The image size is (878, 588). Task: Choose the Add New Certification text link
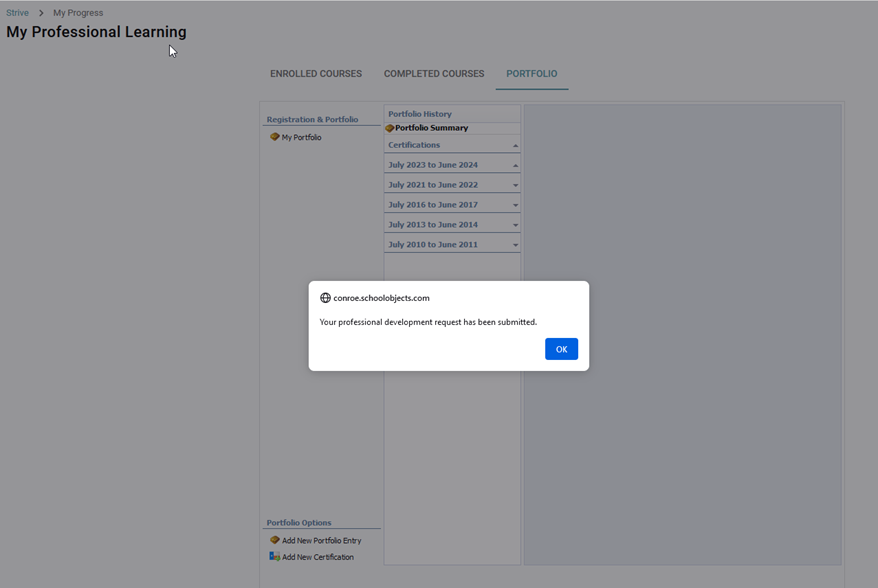click(x=318, y=557)
